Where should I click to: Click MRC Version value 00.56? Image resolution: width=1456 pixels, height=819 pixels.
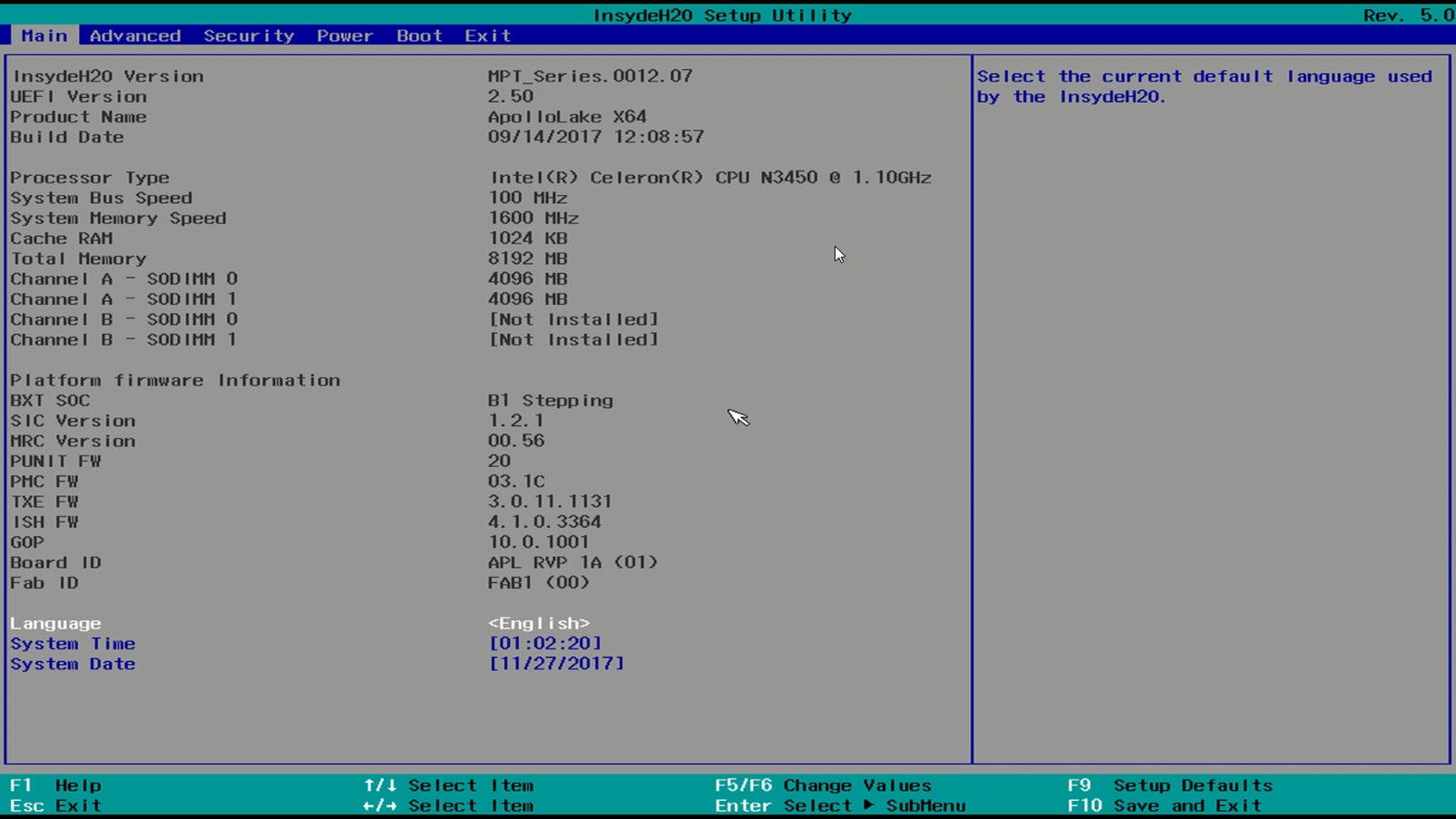(x=516, y=441)
